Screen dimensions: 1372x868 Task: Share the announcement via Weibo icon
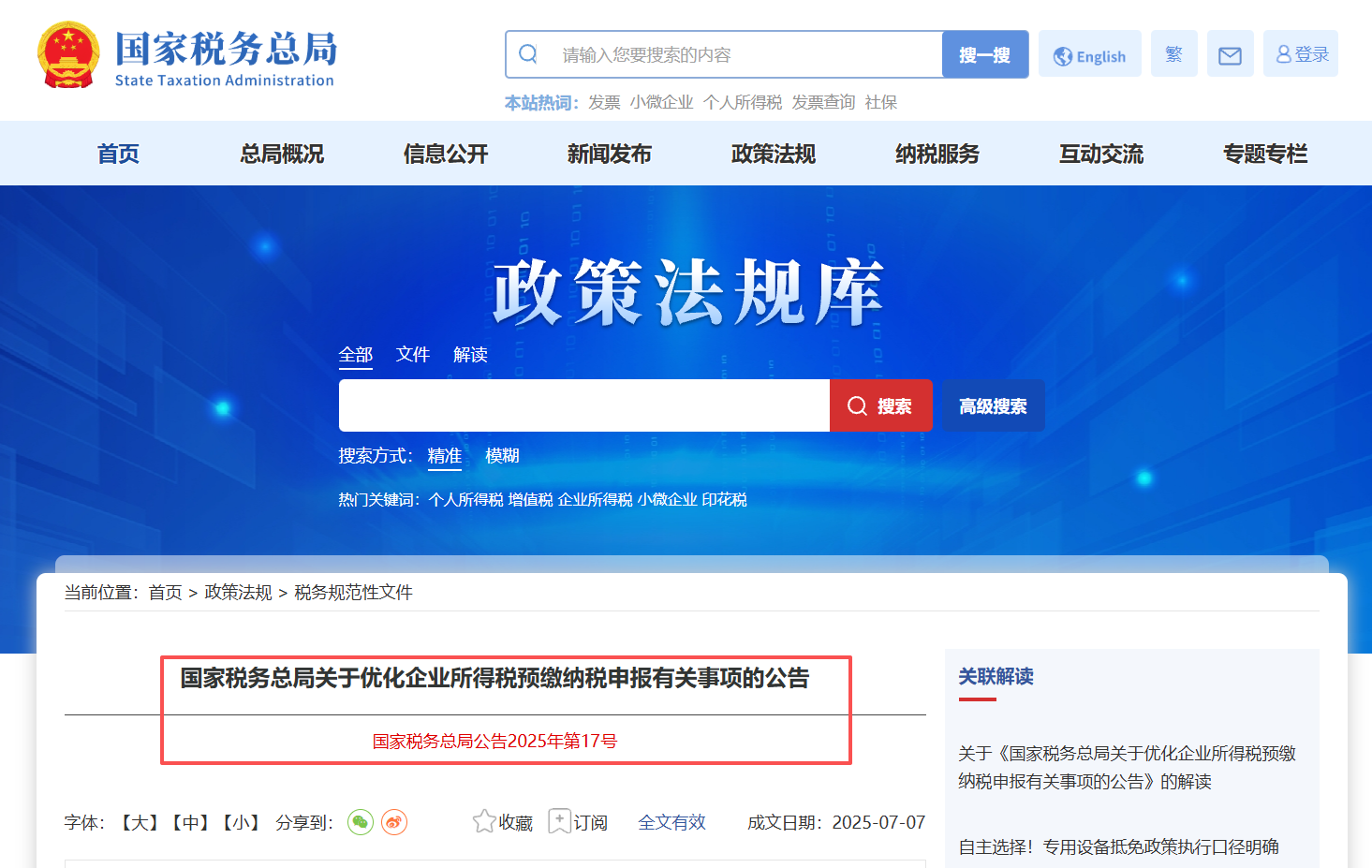pyautogui.click(x=394, y=822)
